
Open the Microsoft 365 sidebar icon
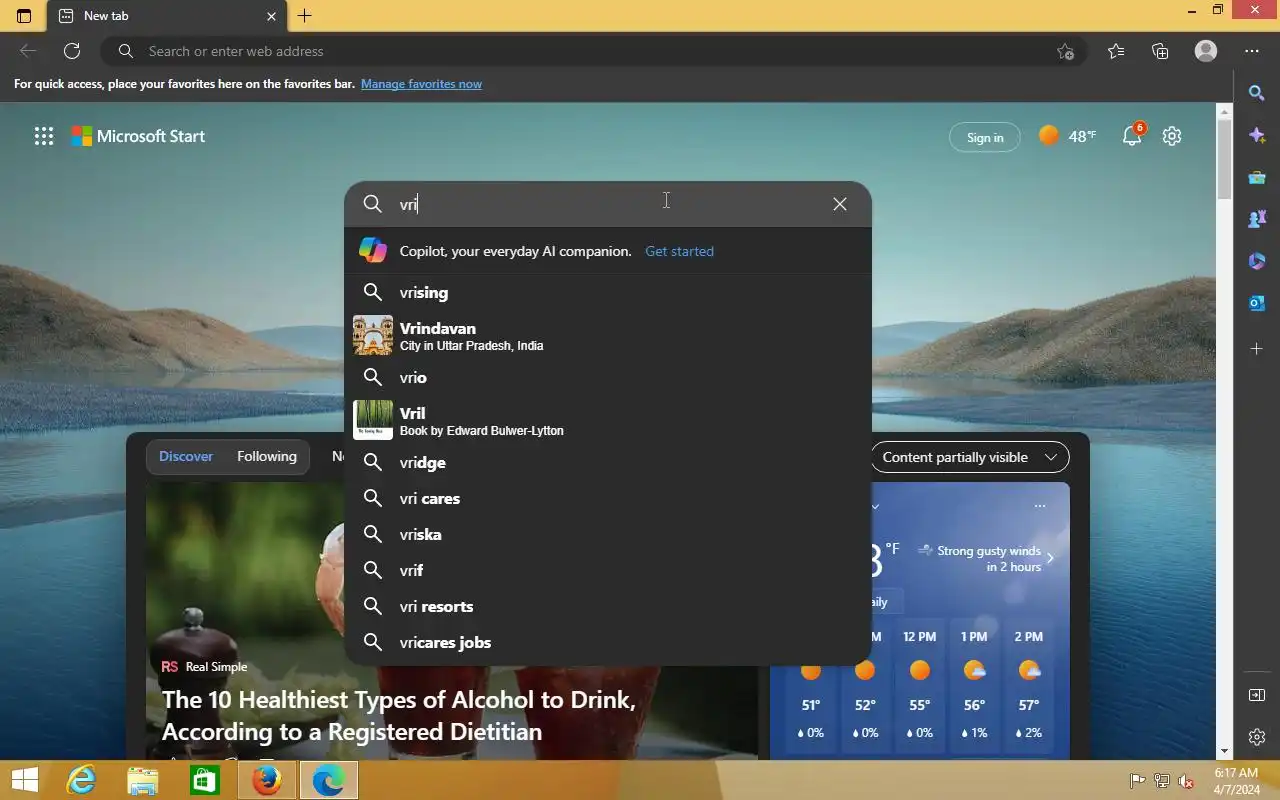click(x=1257, y=261)
